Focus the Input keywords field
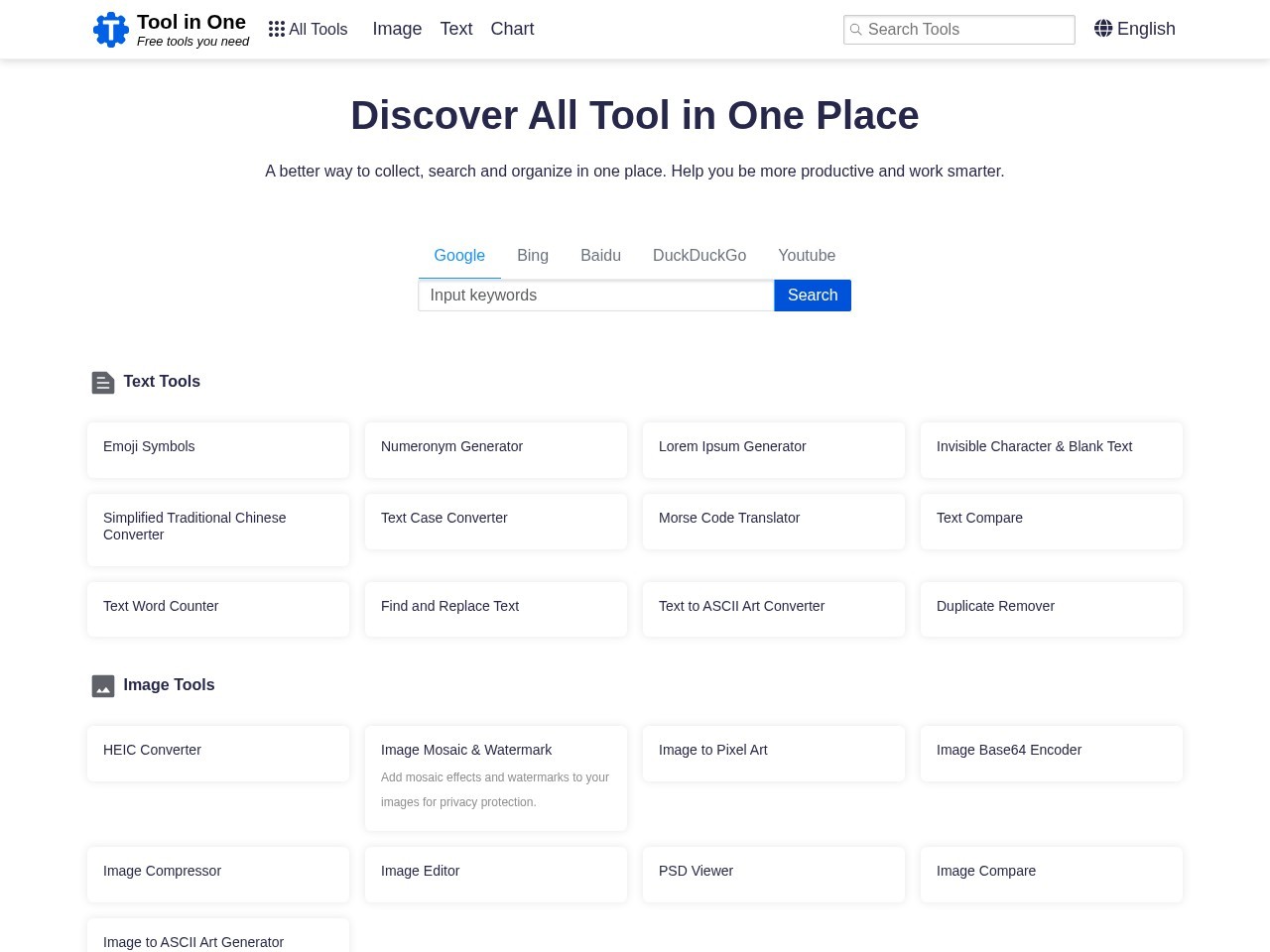This screenshot has height=952, width=1270. pos(596,296)
